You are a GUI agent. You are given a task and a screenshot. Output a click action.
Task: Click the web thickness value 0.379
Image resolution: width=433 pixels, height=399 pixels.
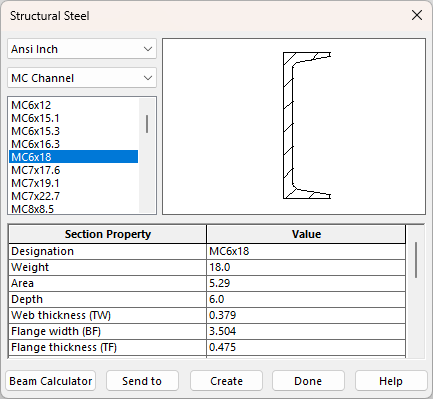[x=306, y=315]
